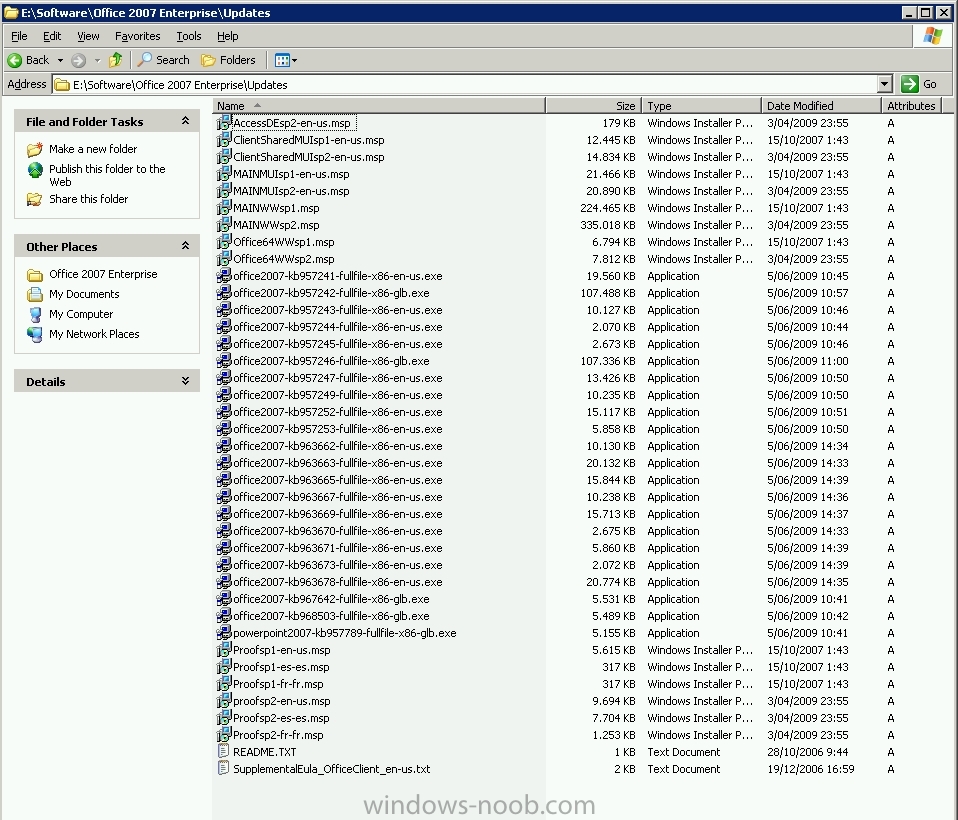Viewport: 958px width, 820px height.
Task: Select office2007-kb957241 application icon
Action: pyautogui.click(x=224, y=276)
